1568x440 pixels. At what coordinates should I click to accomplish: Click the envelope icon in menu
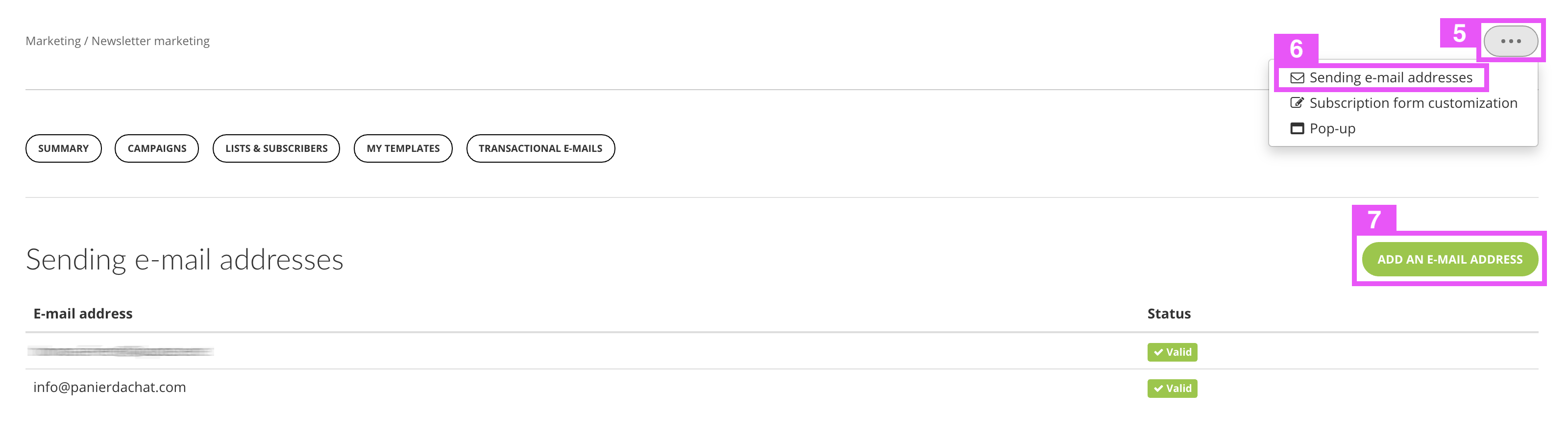coord(1297,78)
